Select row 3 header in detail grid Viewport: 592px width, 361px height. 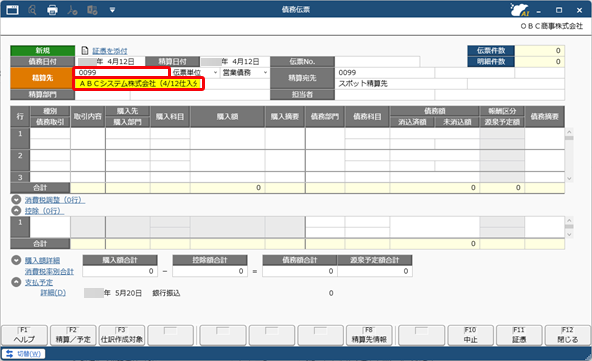(x=20, y=177)
